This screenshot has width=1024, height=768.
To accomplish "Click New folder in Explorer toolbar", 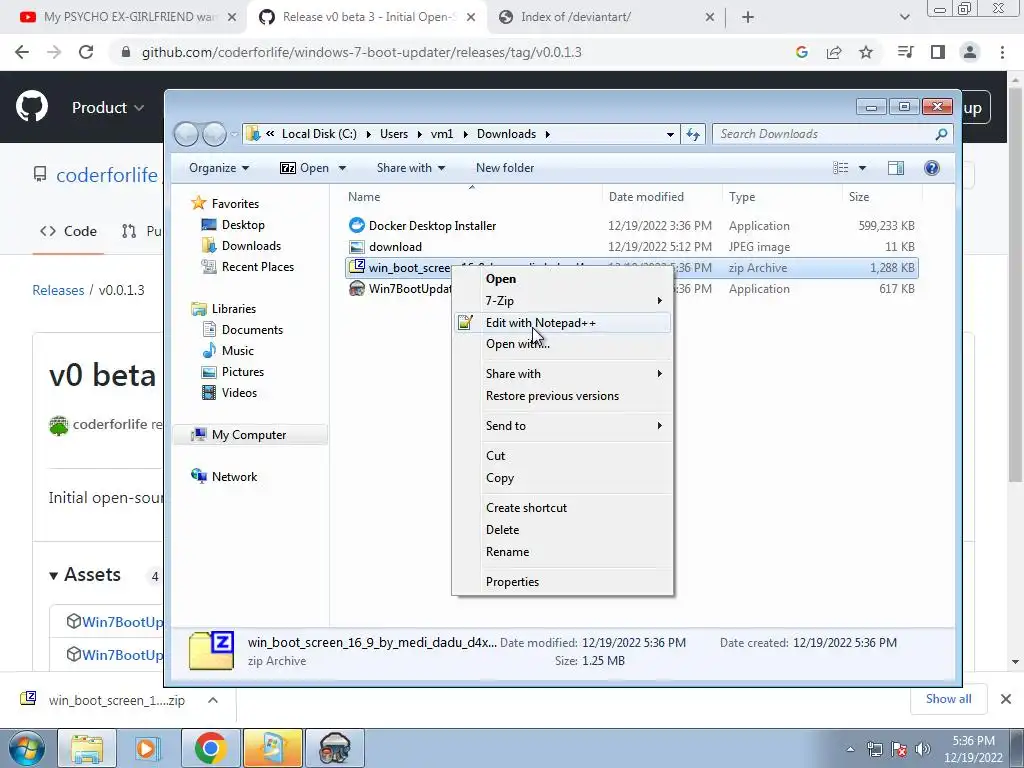I will (x=505, y=168).
